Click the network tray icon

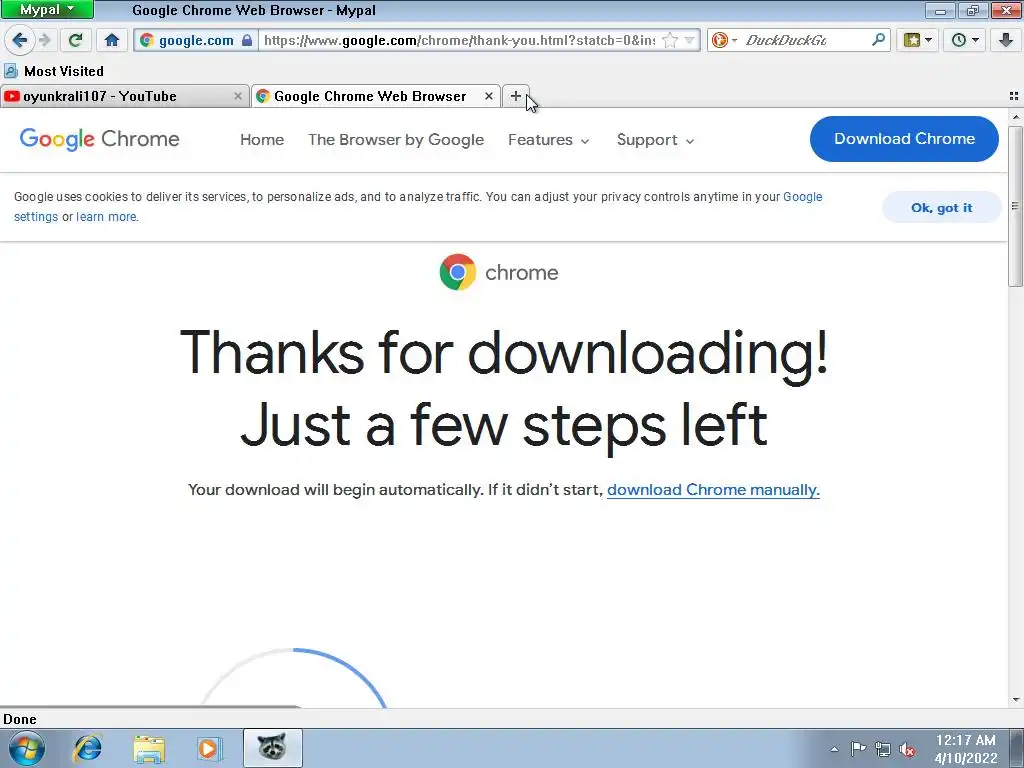pyautogui.click(x=883, y=749)
